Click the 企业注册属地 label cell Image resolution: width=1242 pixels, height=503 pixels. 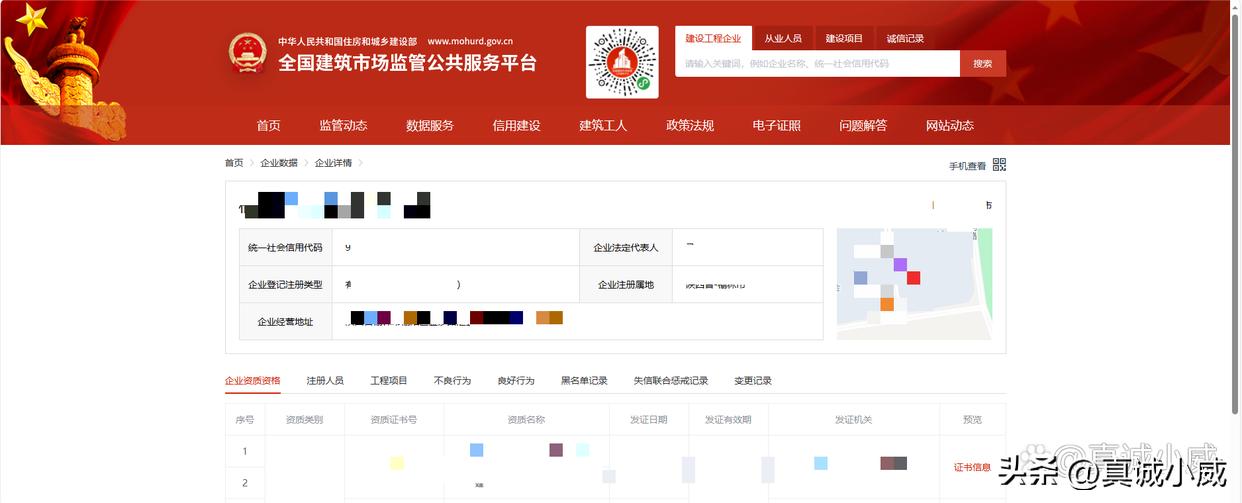[x=626, y=285]
